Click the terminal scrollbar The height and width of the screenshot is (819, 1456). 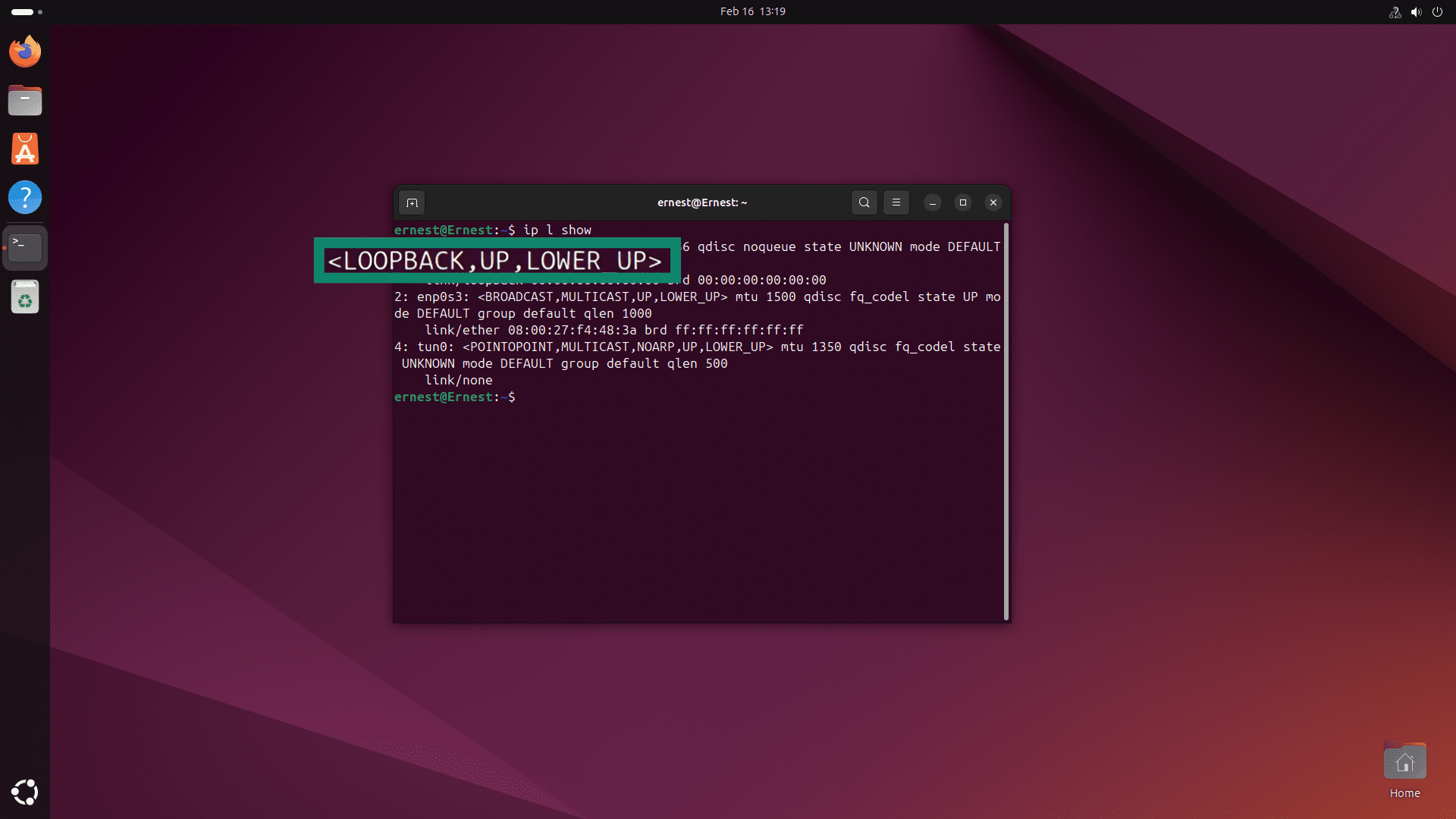[1006, 421]
